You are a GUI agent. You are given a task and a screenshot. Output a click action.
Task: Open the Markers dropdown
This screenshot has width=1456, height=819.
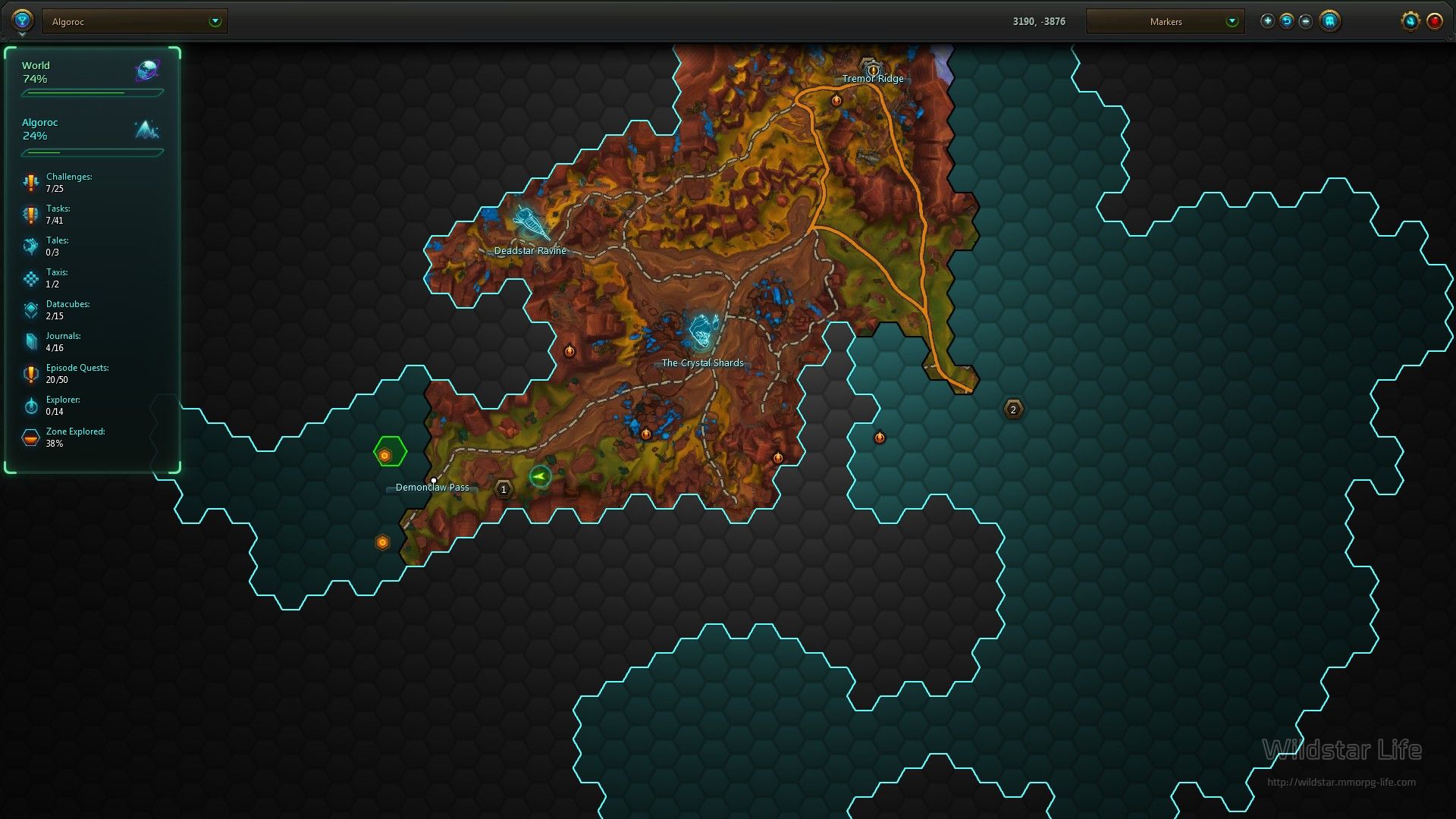(1166, 21)
